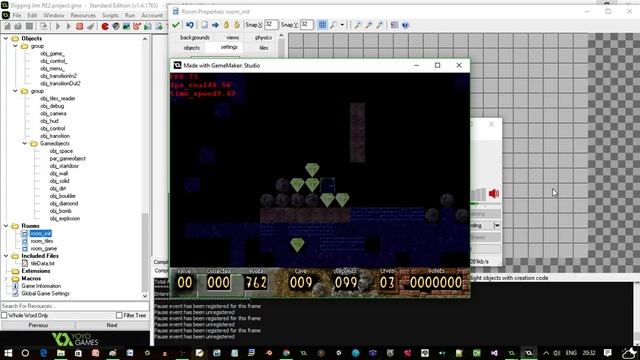Collapse the Objects folder in resource tree

(6, 38)
